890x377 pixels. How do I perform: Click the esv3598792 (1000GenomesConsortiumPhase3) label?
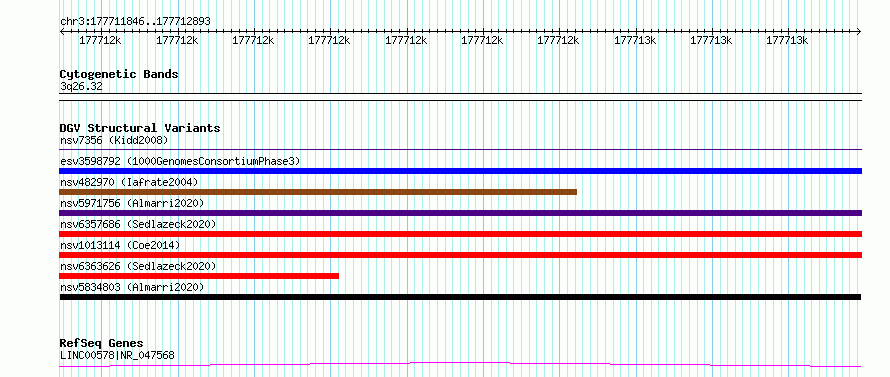(180, 161)
